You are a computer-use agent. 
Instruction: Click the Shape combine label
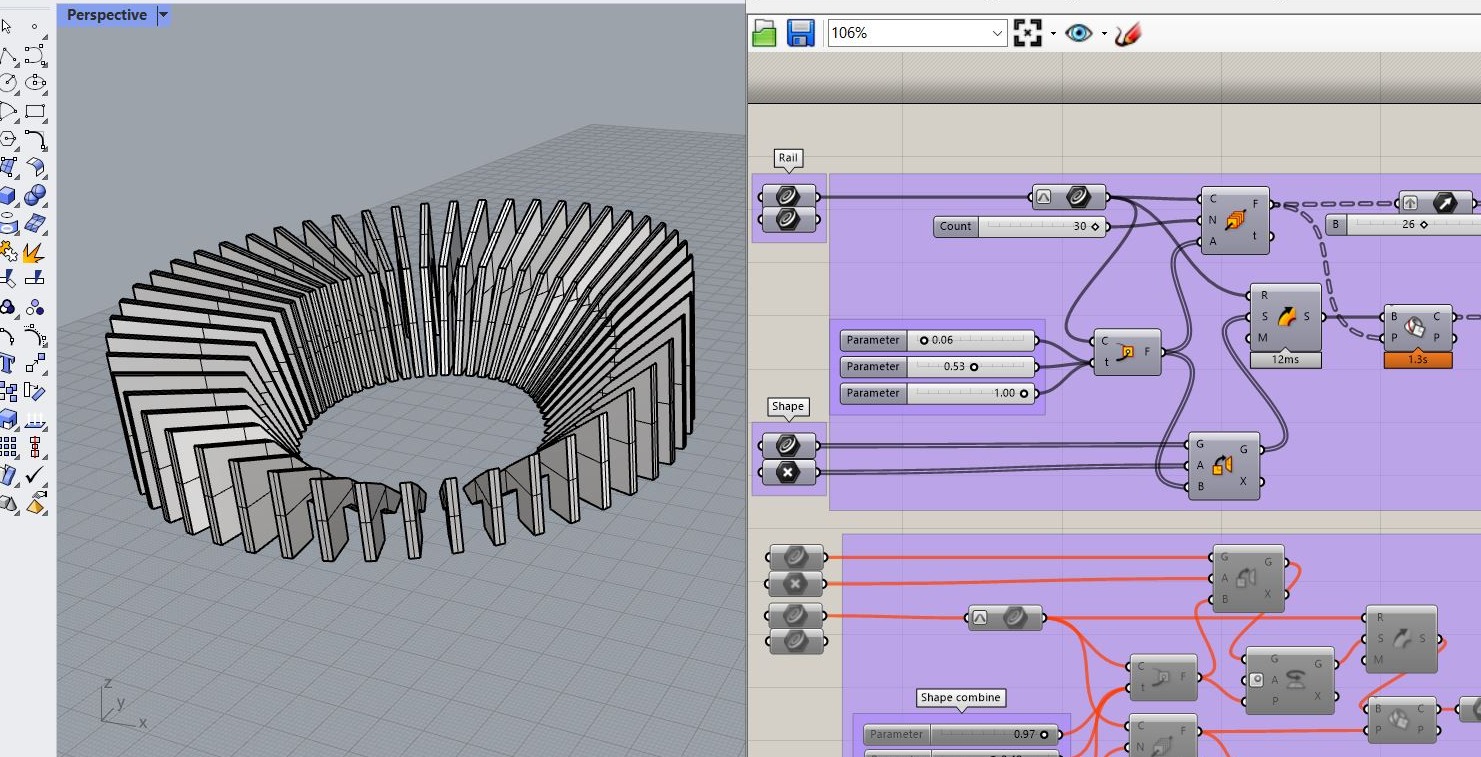click(x=960, y=697)
